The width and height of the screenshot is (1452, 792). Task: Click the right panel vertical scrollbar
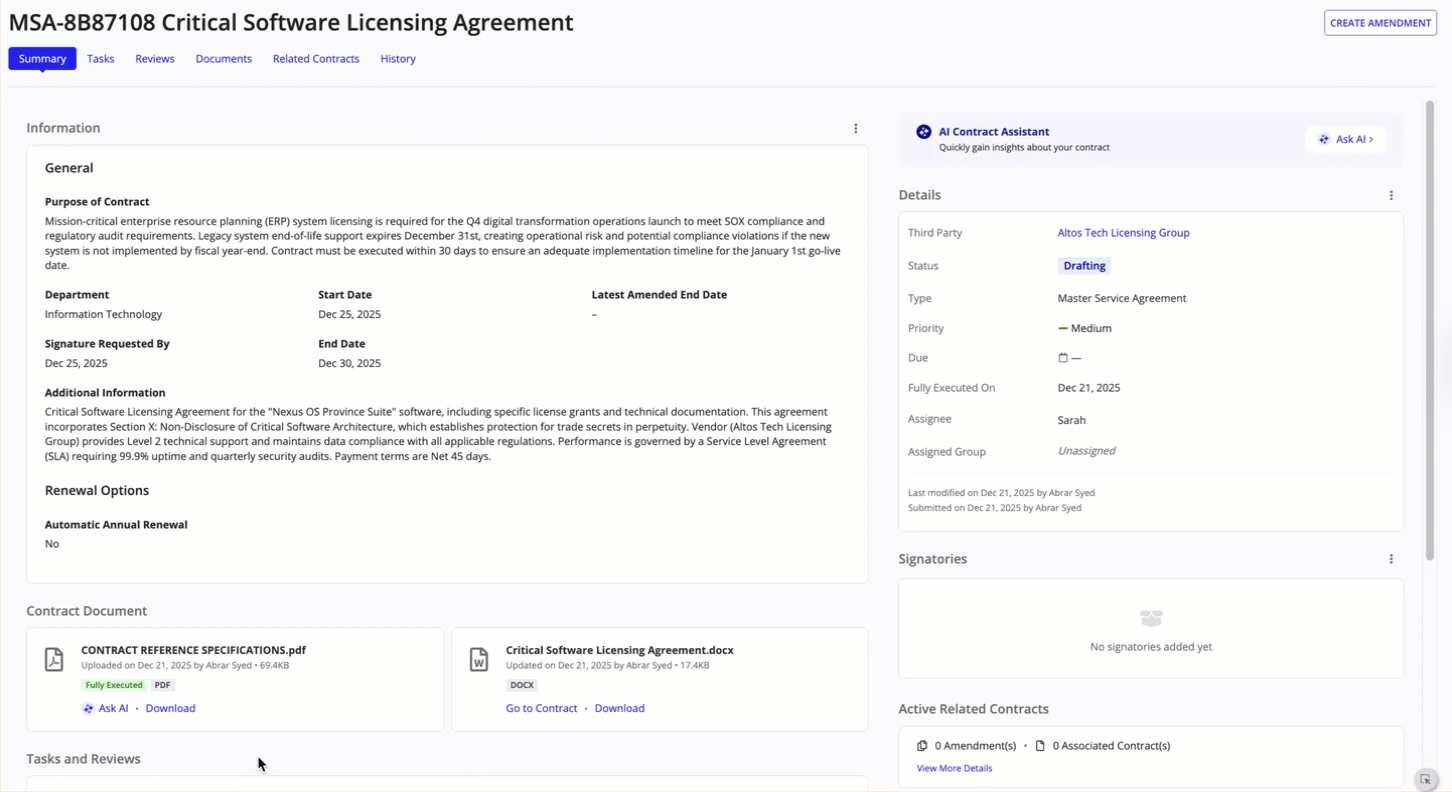(x=1430, y=330)
